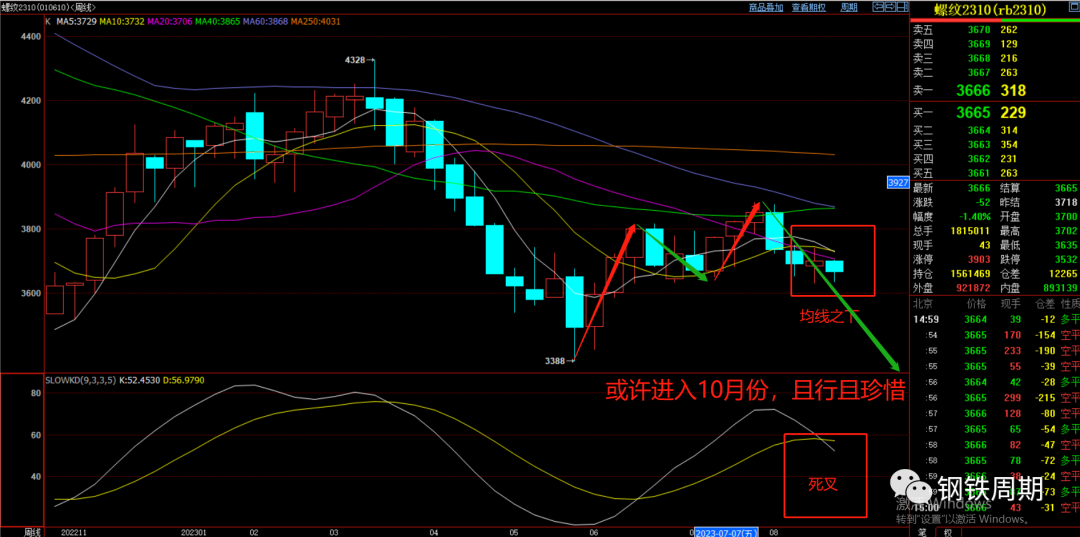Select the 卖五 3670 order row

995,30
